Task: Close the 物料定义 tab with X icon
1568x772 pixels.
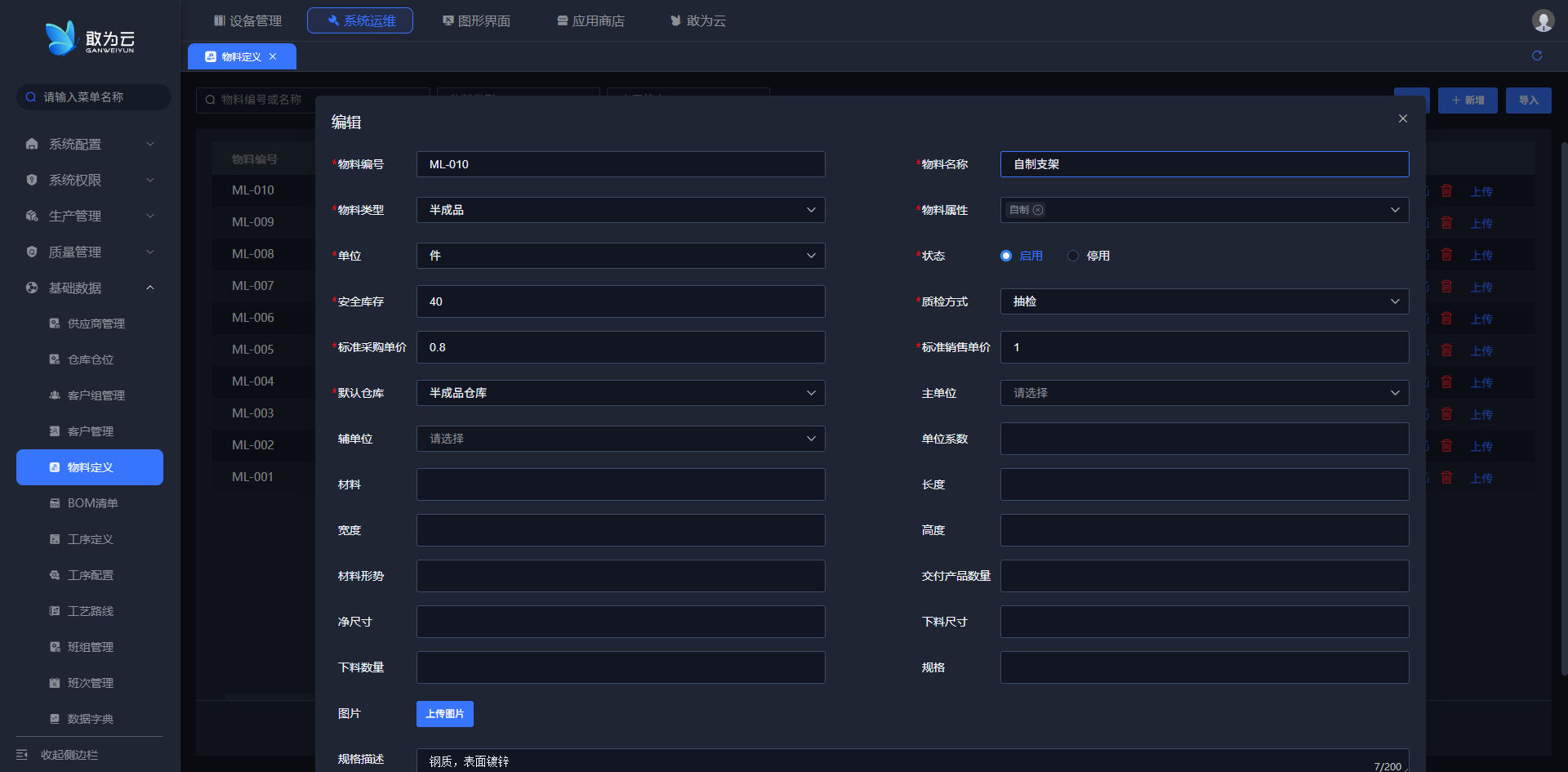Action: (273, 56)
